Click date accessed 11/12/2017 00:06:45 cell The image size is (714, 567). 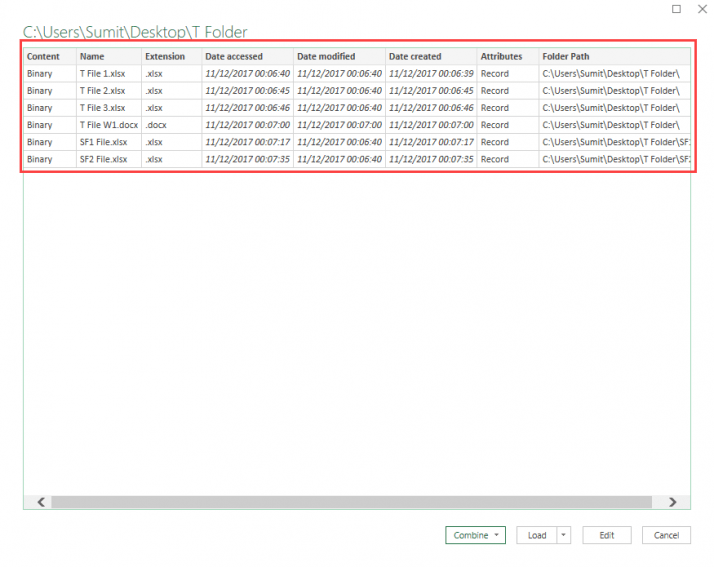247,91
